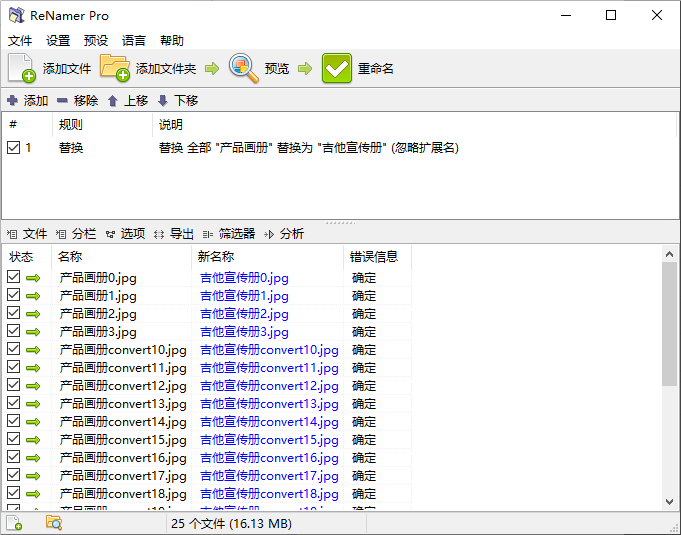This screenshot has width=681, height=535.
Task: Select file name 产品画册convert18.jpg
Action: coord(123,494)
